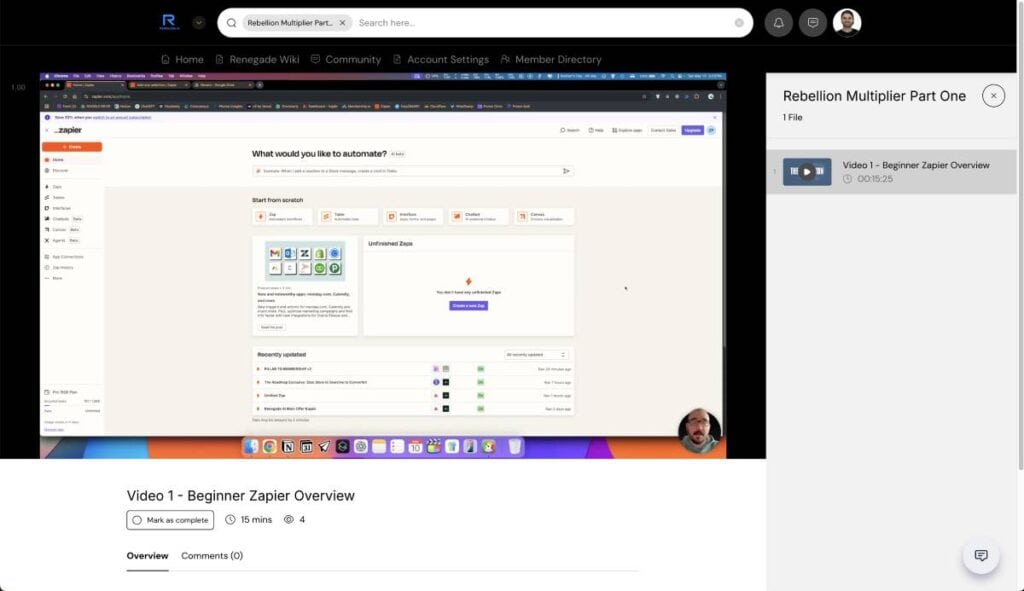Click the magnifier search icon
The image size is (1024, 591).
click(231, 23)
